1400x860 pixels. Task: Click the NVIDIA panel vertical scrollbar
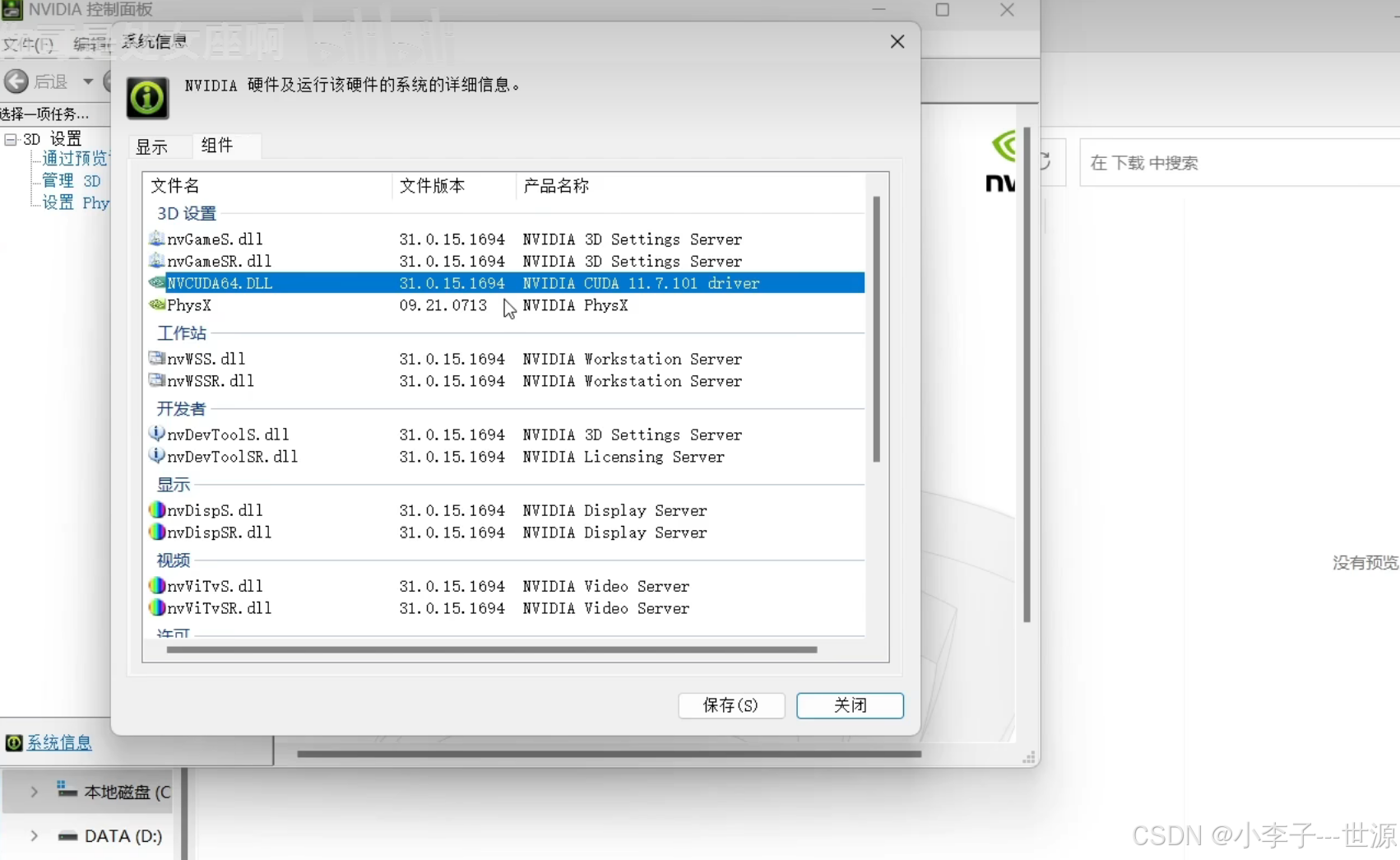(x=1027, y=374)
